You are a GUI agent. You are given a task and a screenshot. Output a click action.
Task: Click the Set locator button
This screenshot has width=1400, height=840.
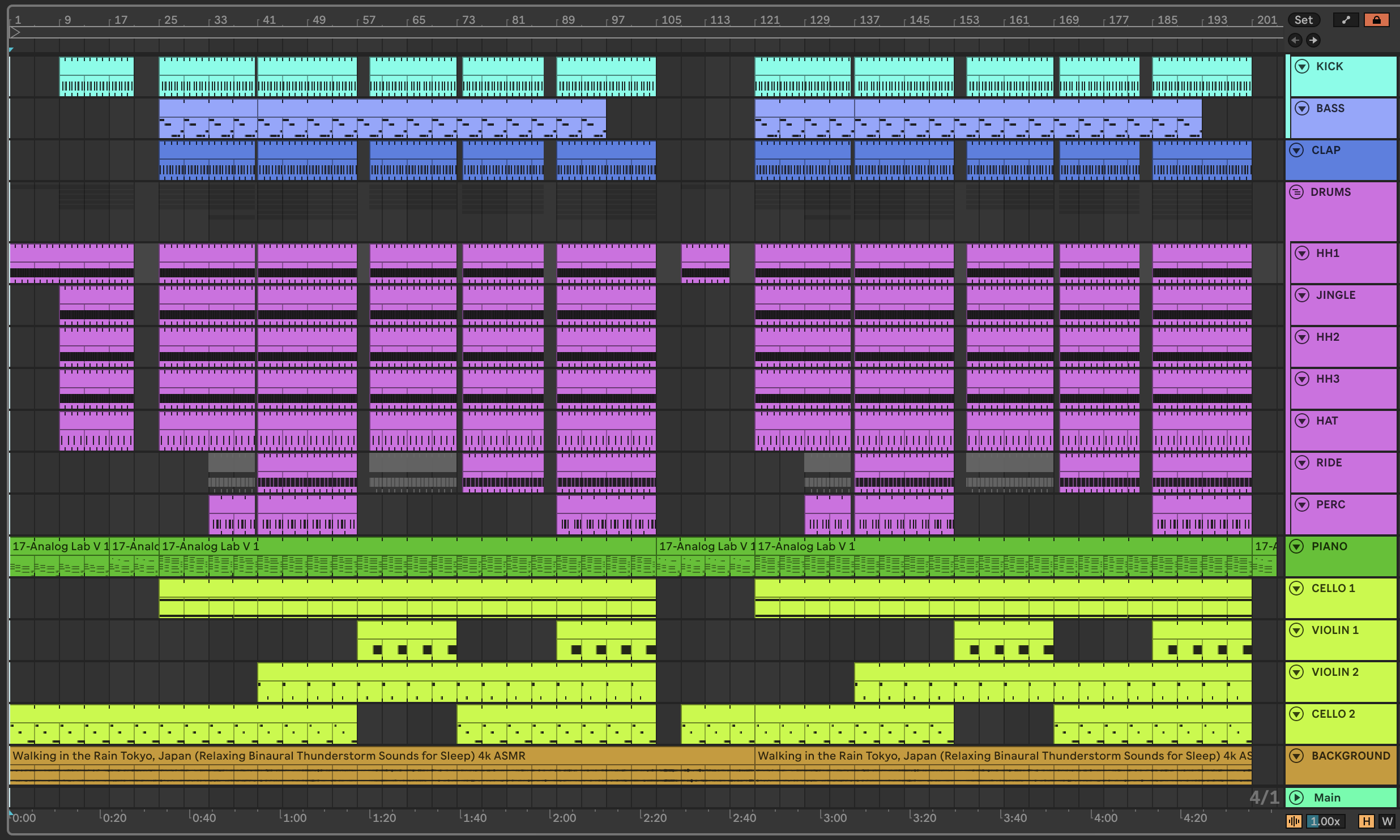tap(1303, 20)
